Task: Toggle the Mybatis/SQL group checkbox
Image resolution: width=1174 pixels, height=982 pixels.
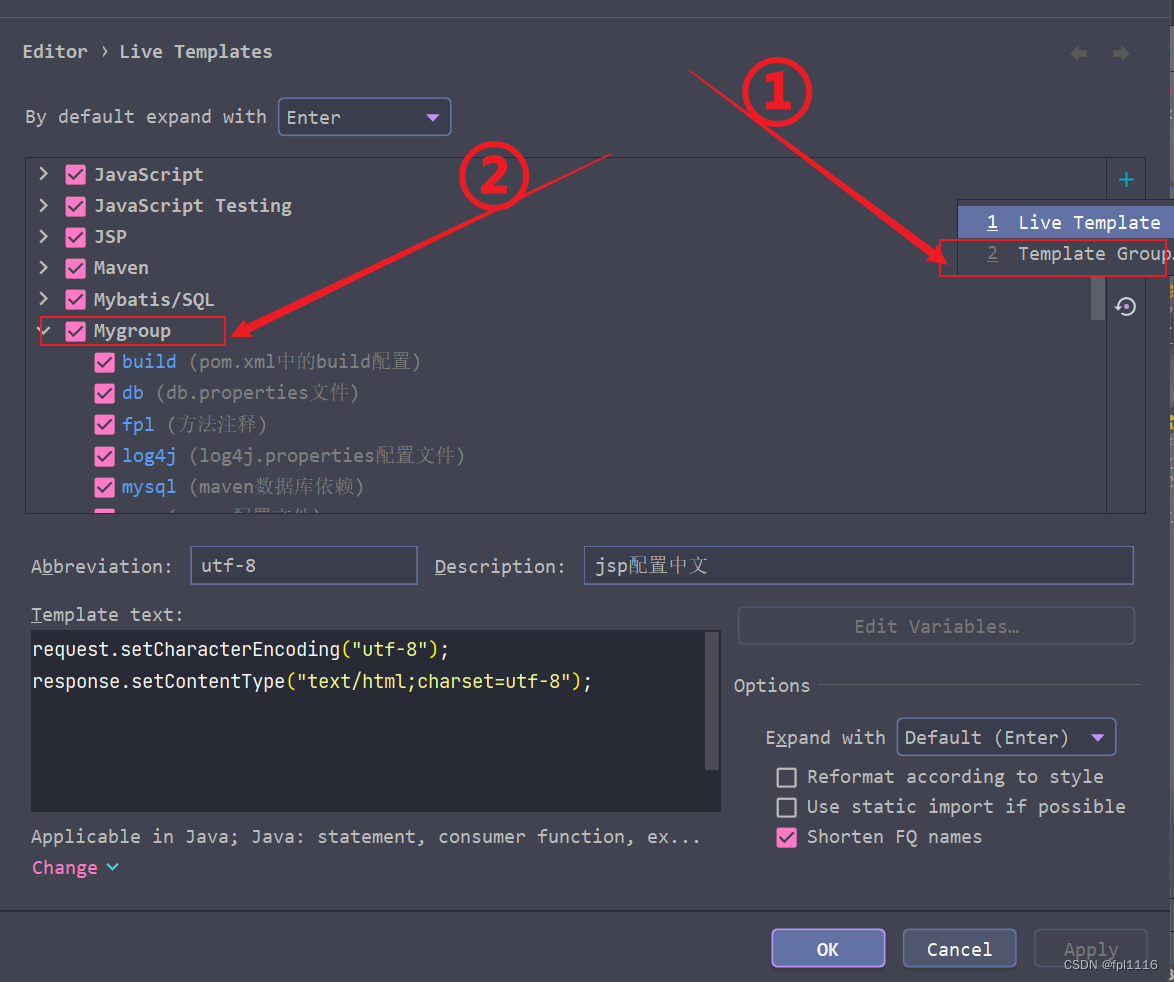Action: click(76, 299)
